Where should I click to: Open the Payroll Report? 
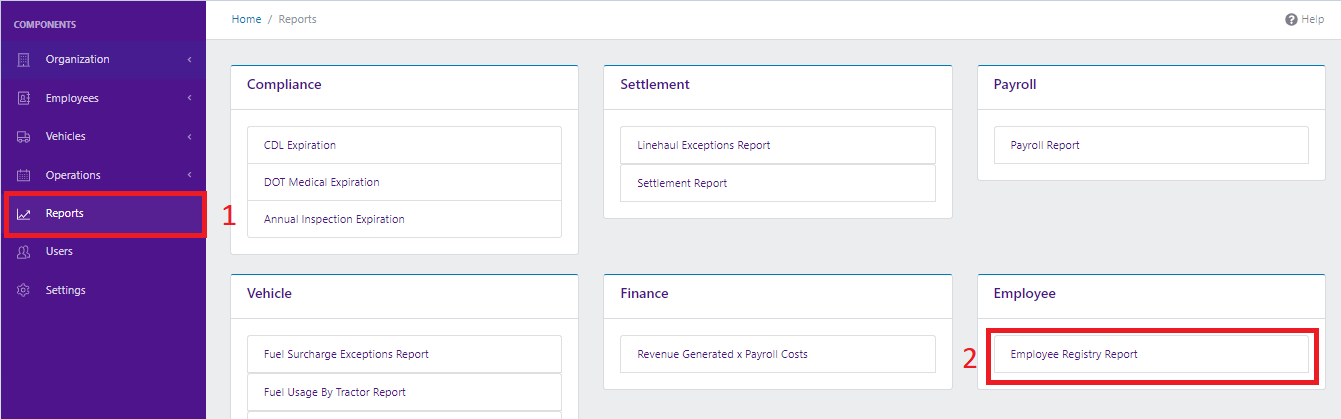[1045, 145]
